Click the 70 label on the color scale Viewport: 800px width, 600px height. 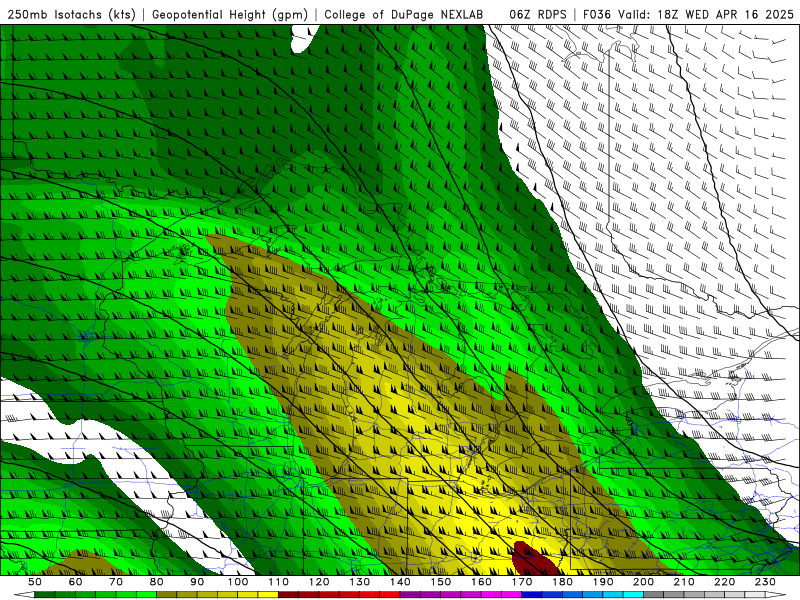[116, 582]
